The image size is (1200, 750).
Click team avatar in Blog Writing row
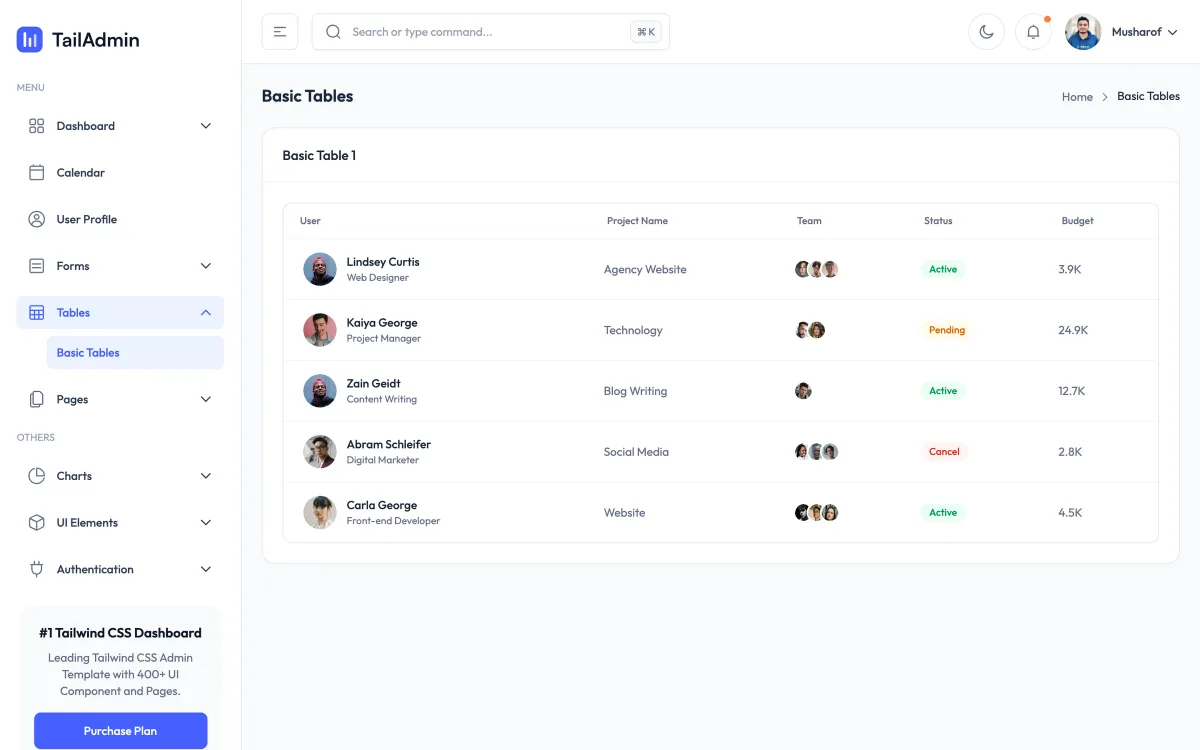(x=803, y=391)
